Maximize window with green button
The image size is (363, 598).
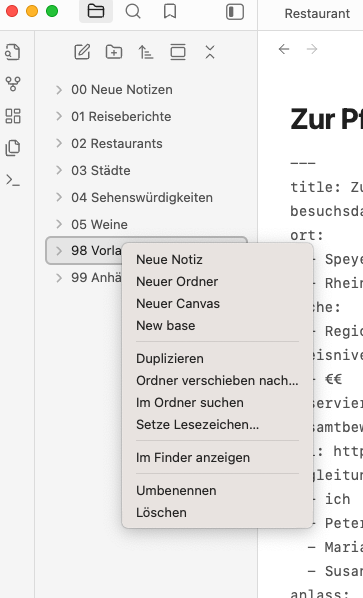[x=52, y=11]
